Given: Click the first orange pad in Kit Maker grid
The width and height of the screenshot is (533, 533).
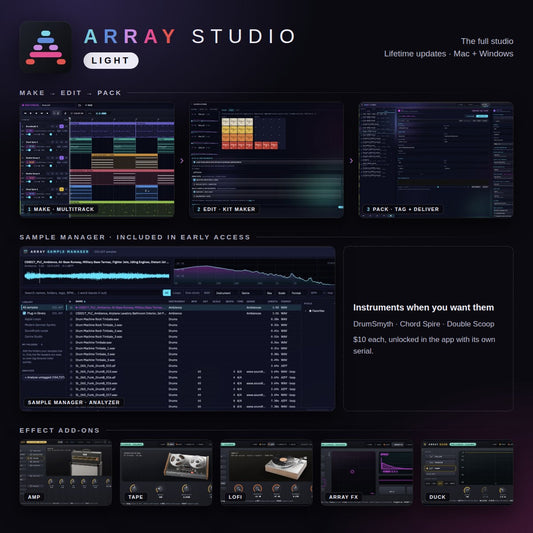Looking at the screenshot, I should click(x=225, y=138).
